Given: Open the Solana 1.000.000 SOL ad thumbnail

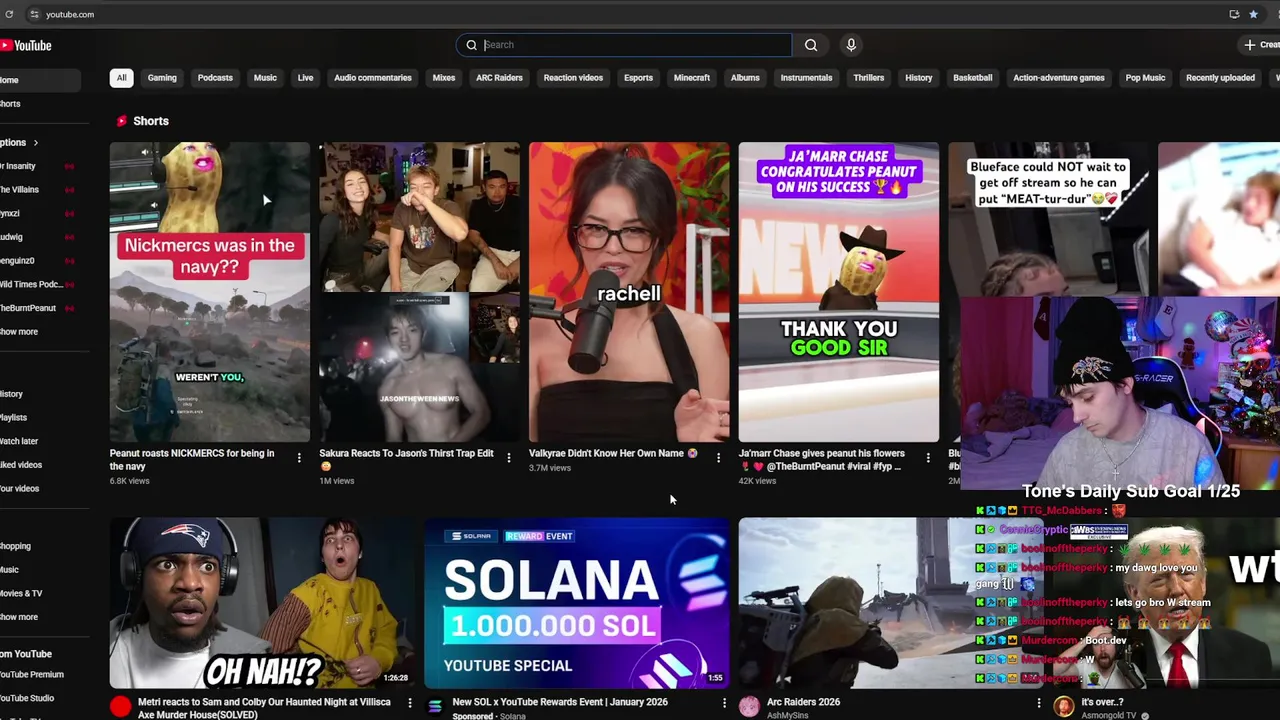Looking at the screenshot, I should [577, 603].
